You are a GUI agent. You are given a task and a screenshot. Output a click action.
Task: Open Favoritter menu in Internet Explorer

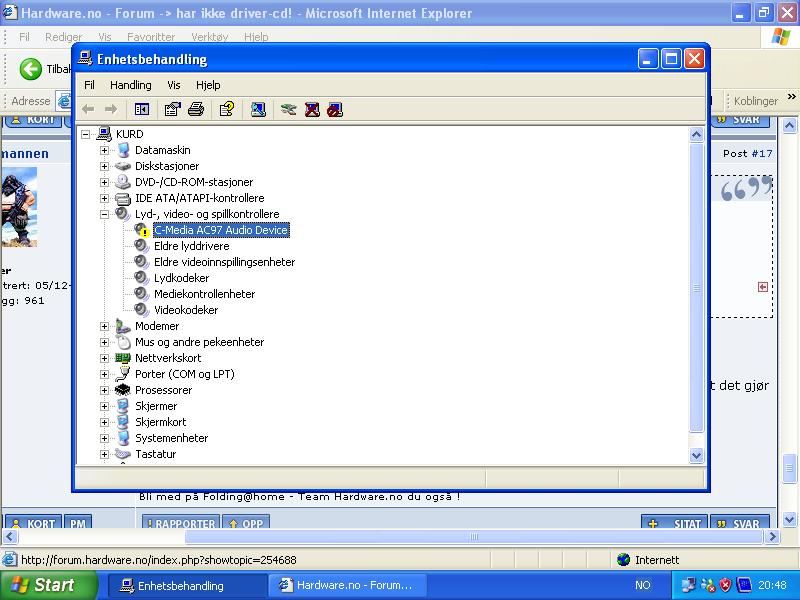point(151,37)
